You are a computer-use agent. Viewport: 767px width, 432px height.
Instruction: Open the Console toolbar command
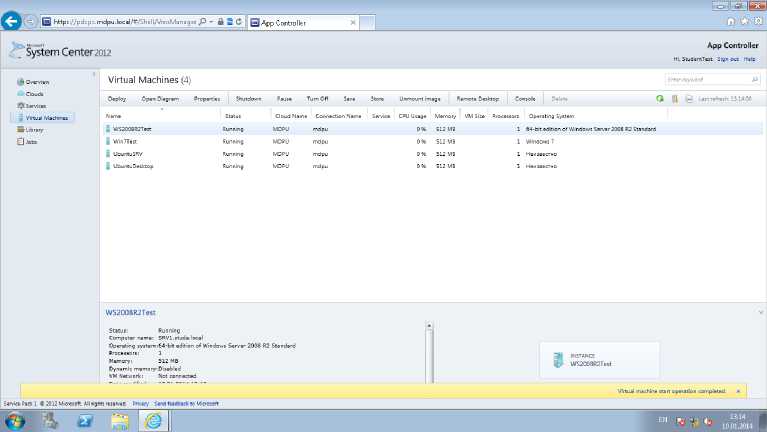tap(525, 99)
